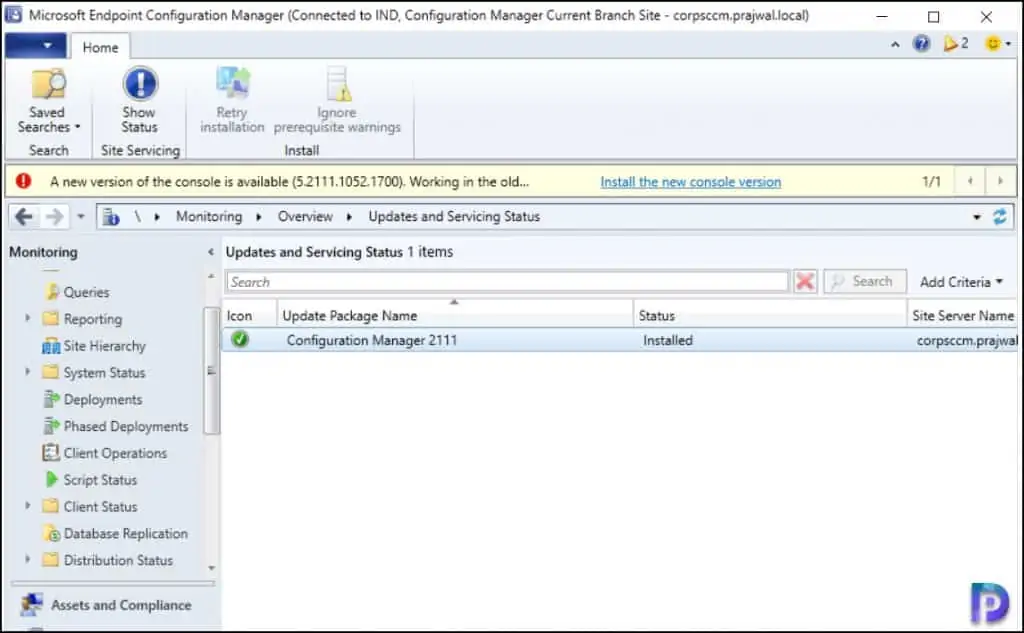1024x633 pixels.
Task: Click the tree scrollbar down arrow
Action: pos(211,568)
